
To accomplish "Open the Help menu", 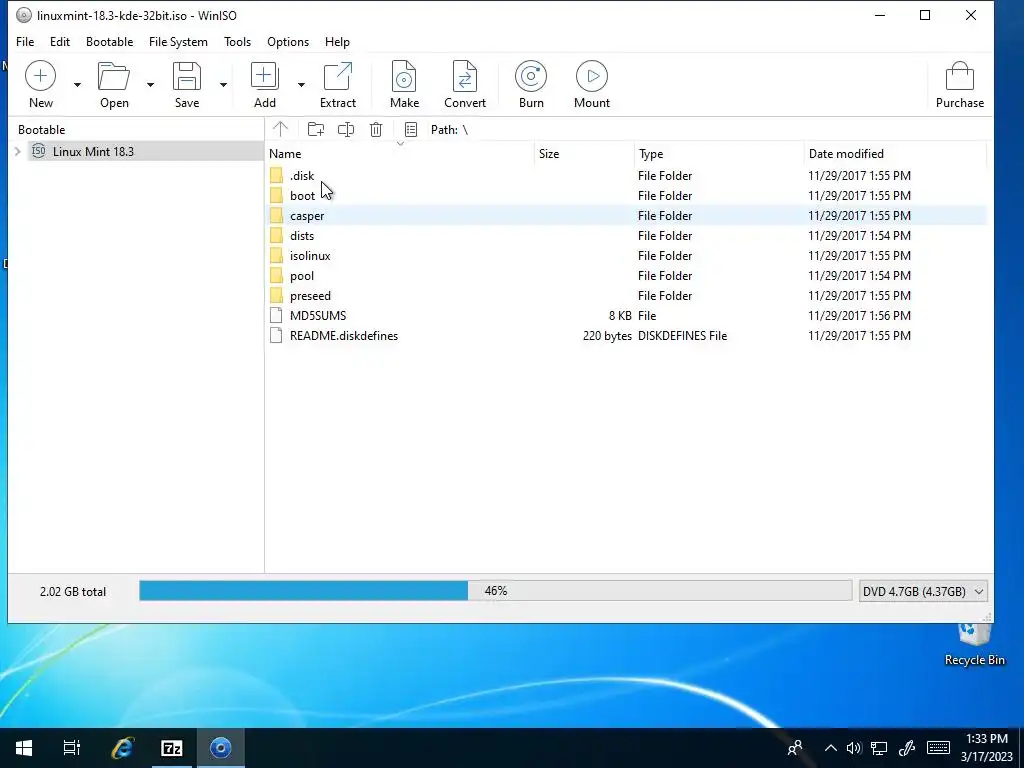I will click(337, 42).
